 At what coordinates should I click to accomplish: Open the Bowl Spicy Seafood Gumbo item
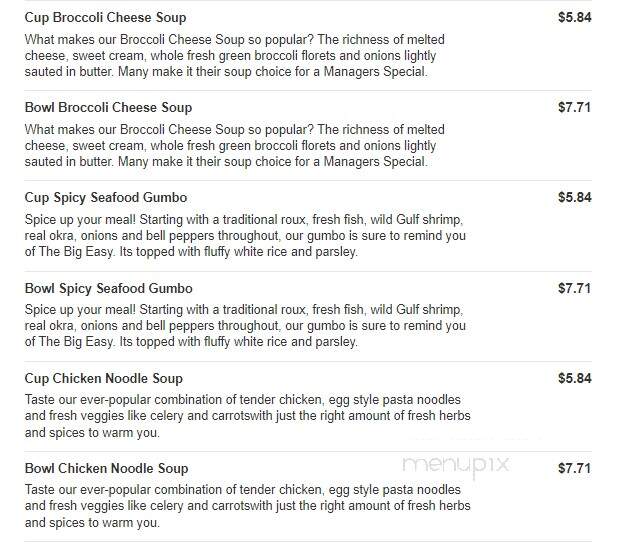pyautogui.click(x=109, y=289)
